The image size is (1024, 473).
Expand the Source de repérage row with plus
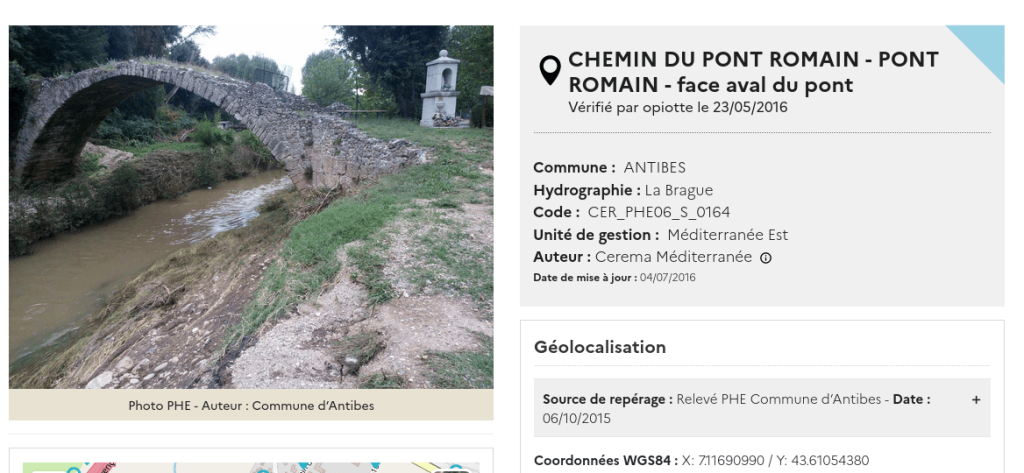(976, 399)
